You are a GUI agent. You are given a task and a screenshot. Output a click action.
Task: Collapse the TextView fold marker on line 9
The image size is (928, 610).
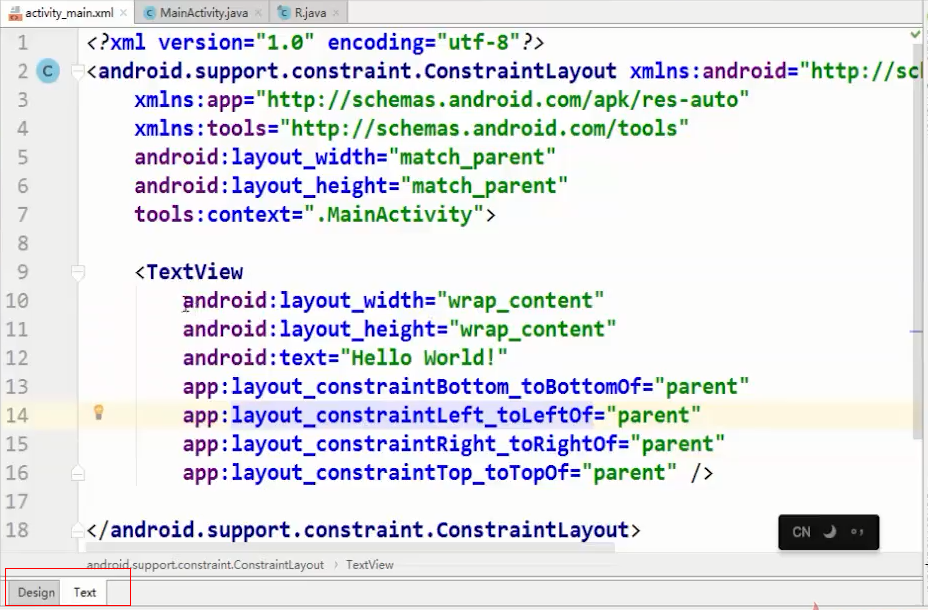[78, 272]
